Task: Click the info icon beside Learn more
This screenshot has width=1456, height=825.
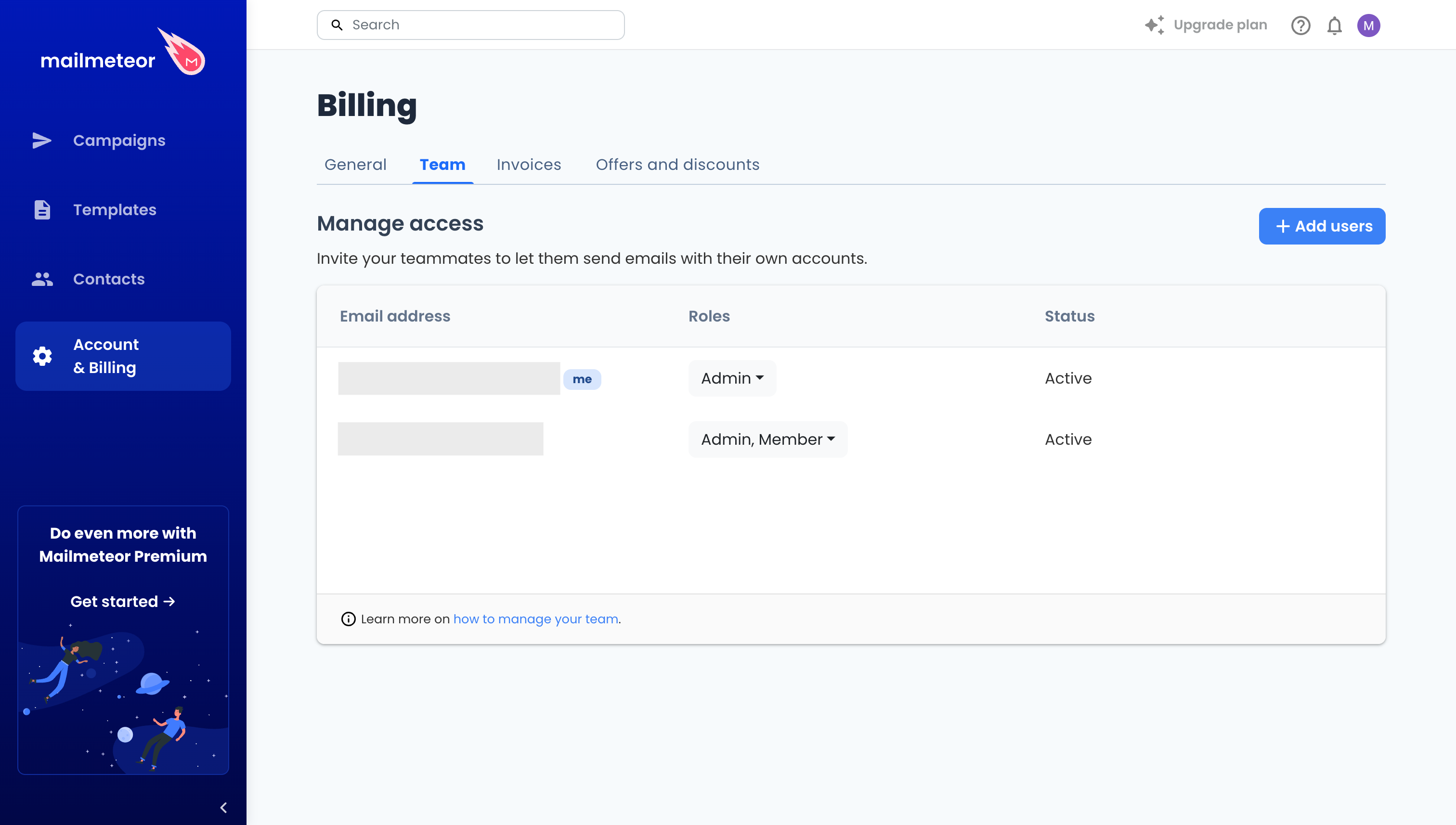Action: [x=348, y=619]
